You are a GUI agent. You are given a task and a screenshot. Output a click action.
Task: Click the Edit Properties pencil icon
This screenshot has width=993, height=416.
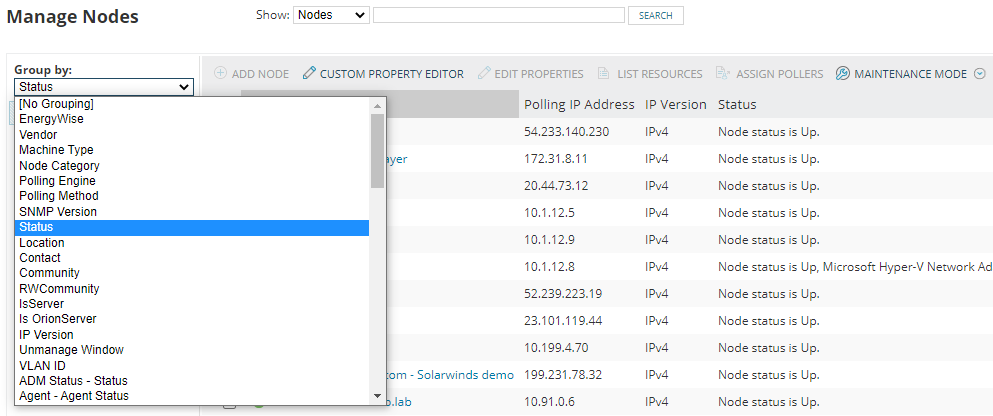[x=484, y=73]
